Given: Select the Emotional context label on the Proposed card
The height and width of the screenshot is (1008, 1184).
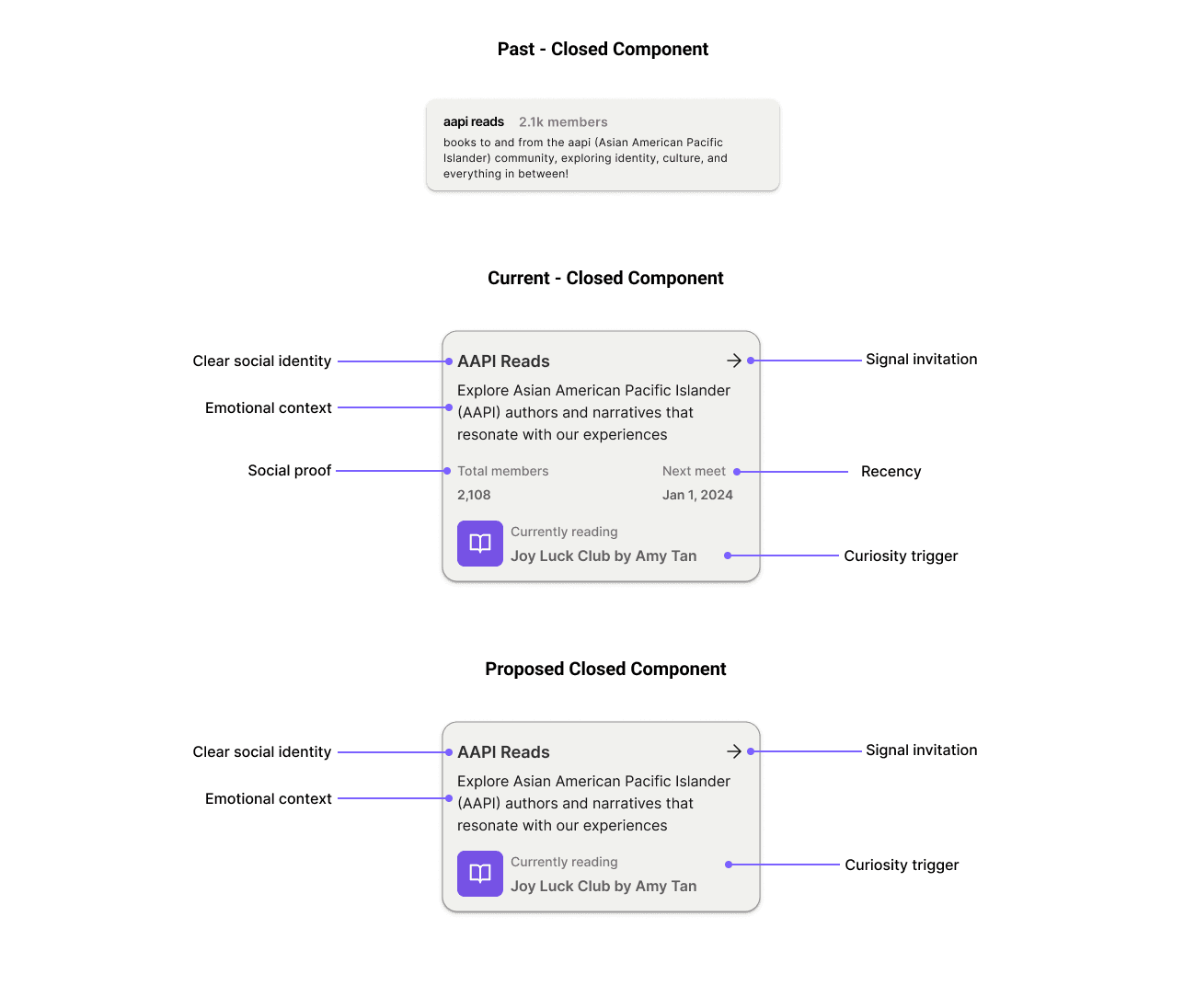Looking at the screenshot, I should 268,798.
